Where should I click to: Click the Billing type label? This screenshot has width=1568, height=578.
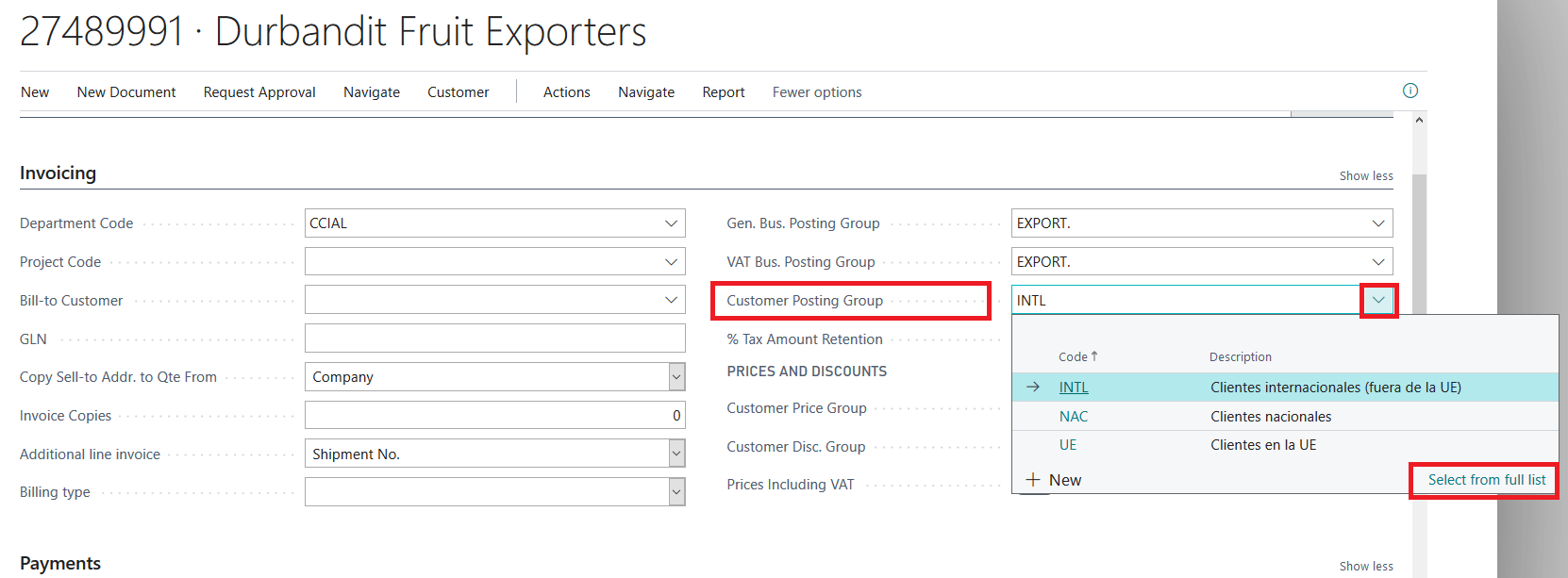55,492
